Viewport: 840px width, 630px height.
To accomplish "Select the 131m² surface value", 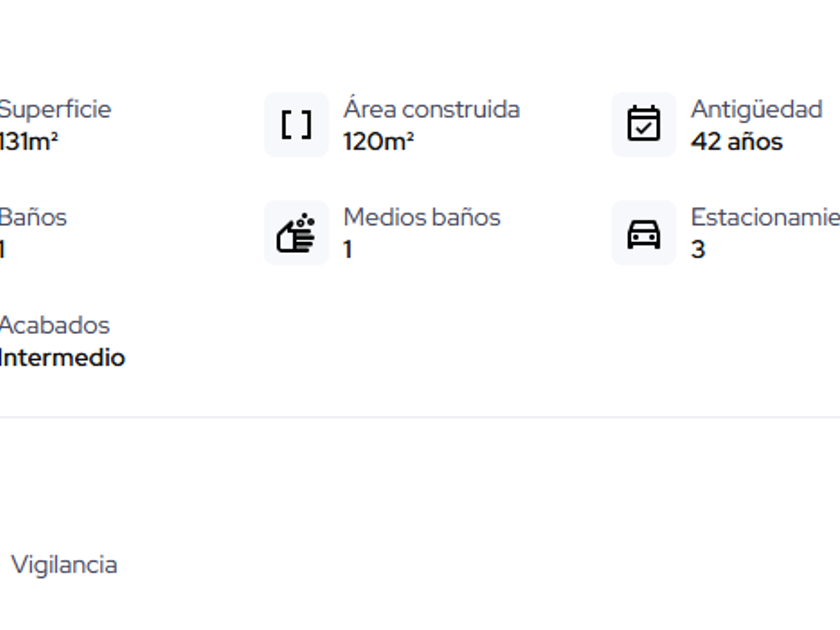I will point(29,141).
